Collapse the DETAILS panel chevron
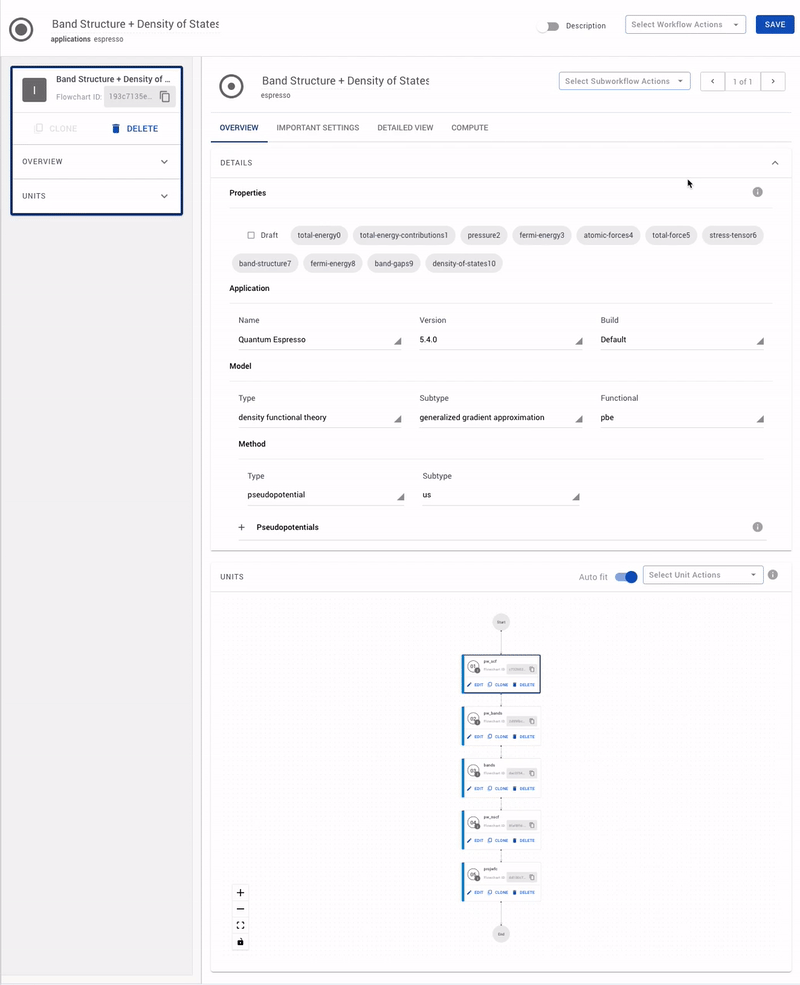The image size is (800, 985). [775, 163]
